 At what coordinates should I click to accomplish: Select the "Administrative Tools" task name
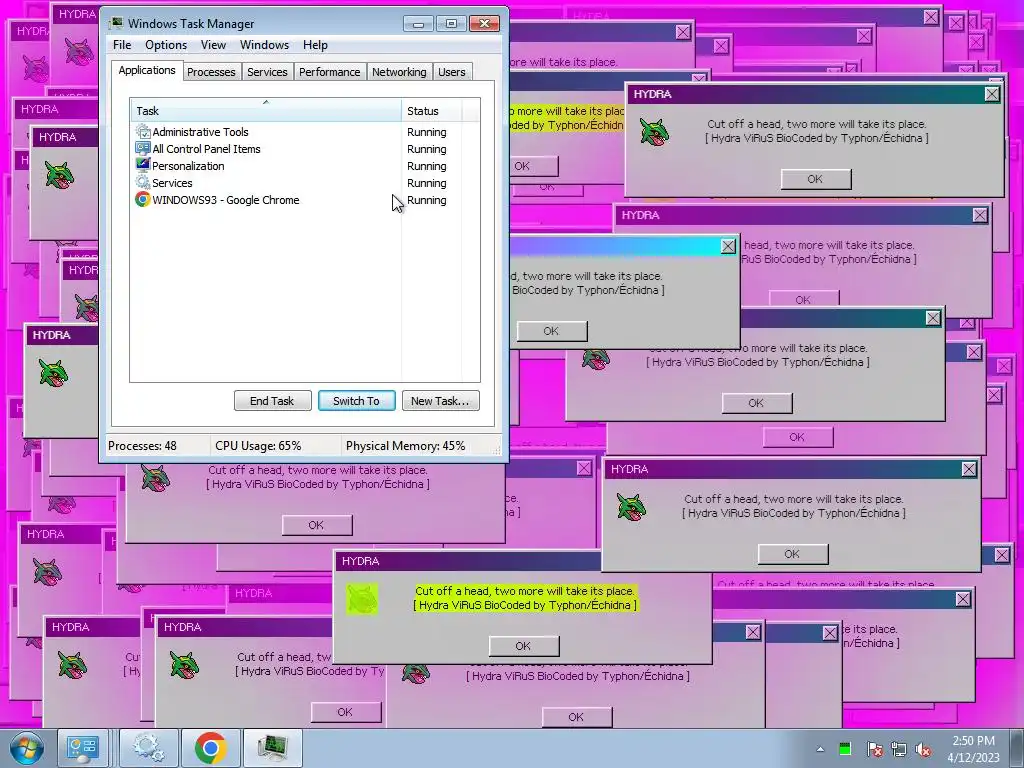click(x=200, y=132)
